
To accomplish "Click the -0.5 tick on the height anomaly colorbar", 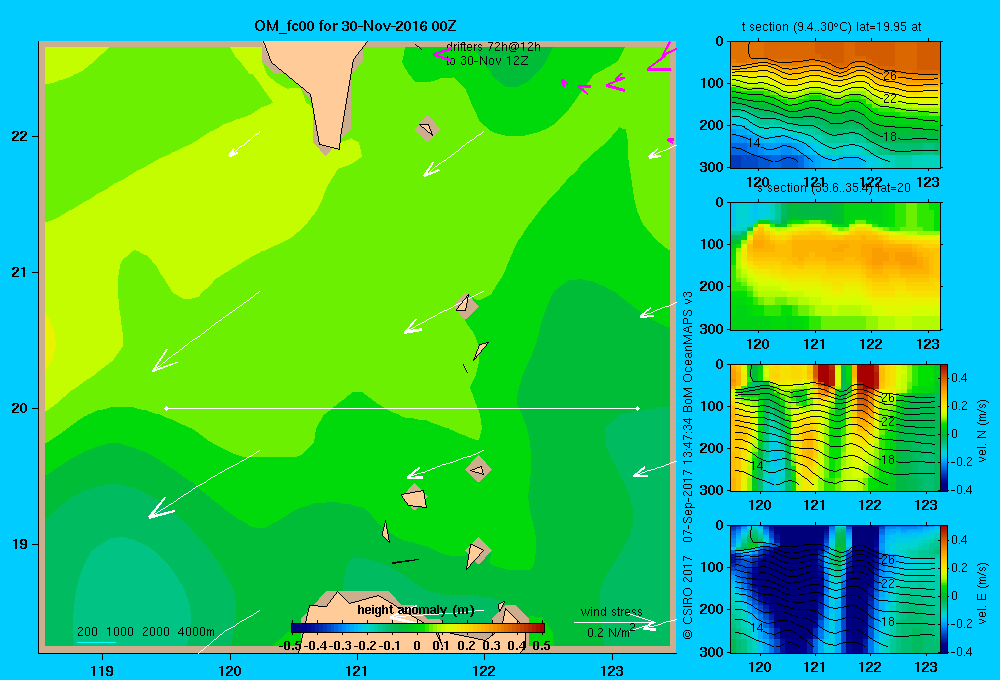I will pyautogui.click(x=290, y=646).
